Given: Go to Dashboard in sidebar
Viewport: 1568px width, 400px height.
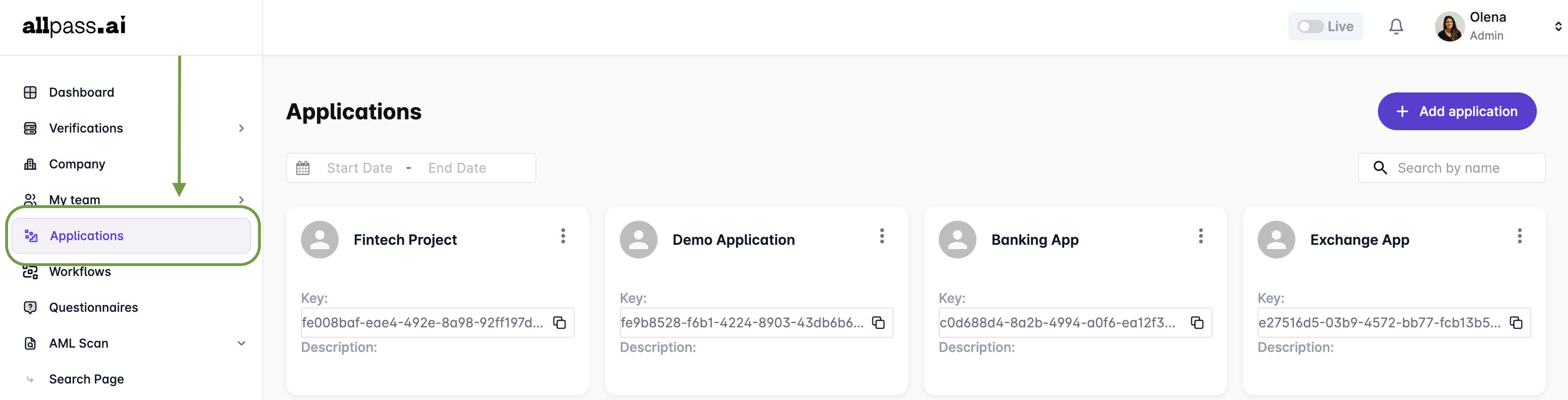Looking at the screenshot, I should tap(81, 92).
